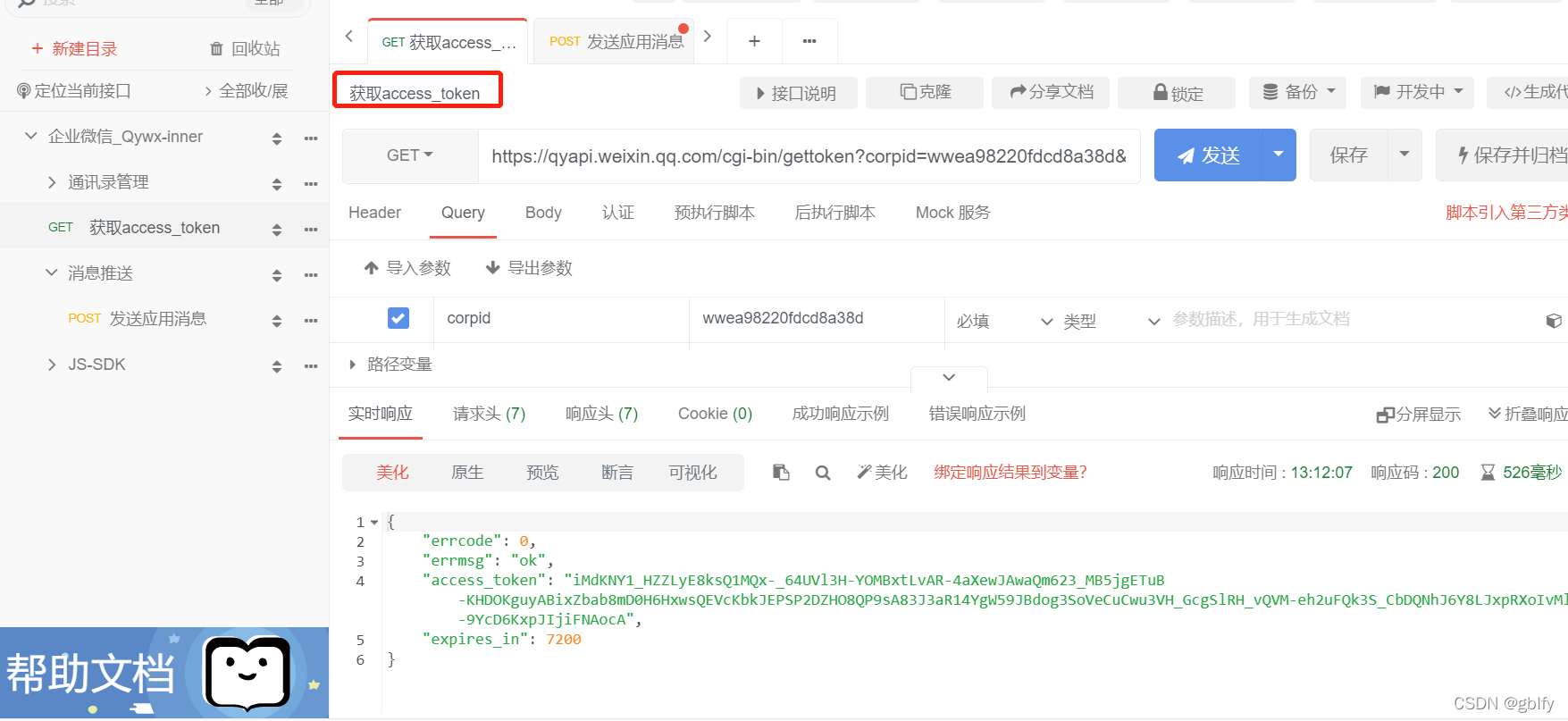Open the tab bar more menu

809,41
